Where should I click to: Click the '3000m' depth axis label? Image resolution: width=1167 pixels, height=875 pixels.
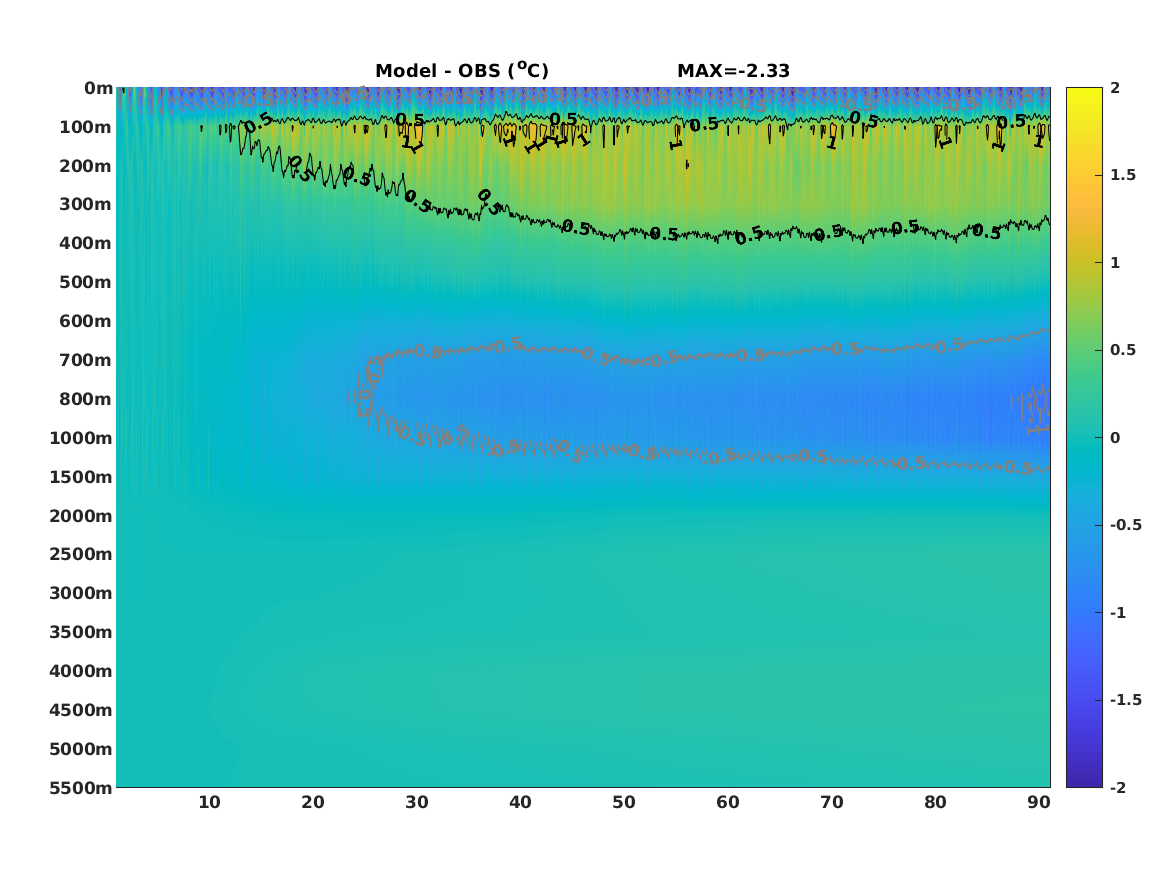coord(81,593)
